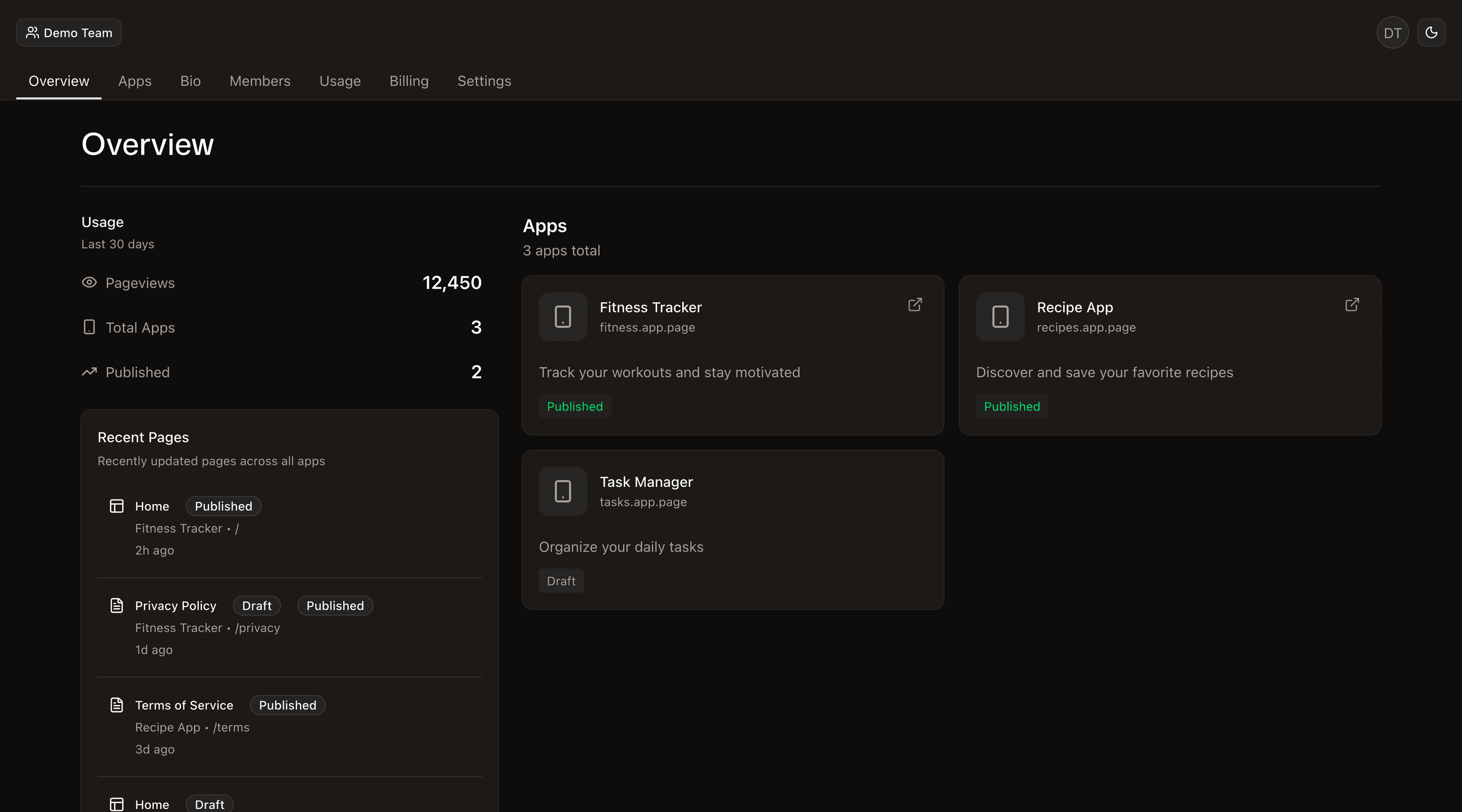Click the Recipe App phone icon
The height and width of the screenshot is (812, 1462).
[x=1000, y=317]
